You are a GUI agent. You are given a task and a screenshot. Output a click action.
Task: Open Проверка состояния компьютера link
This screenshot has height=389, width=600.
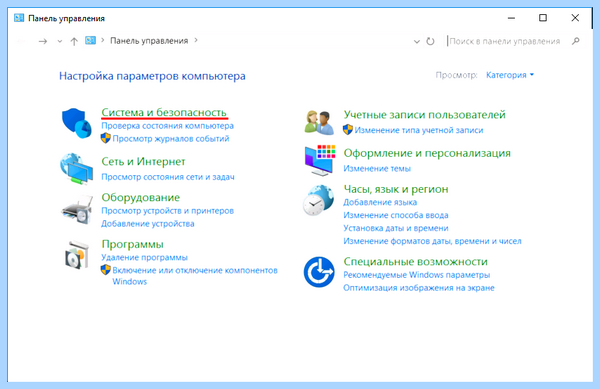coord(167,125)
